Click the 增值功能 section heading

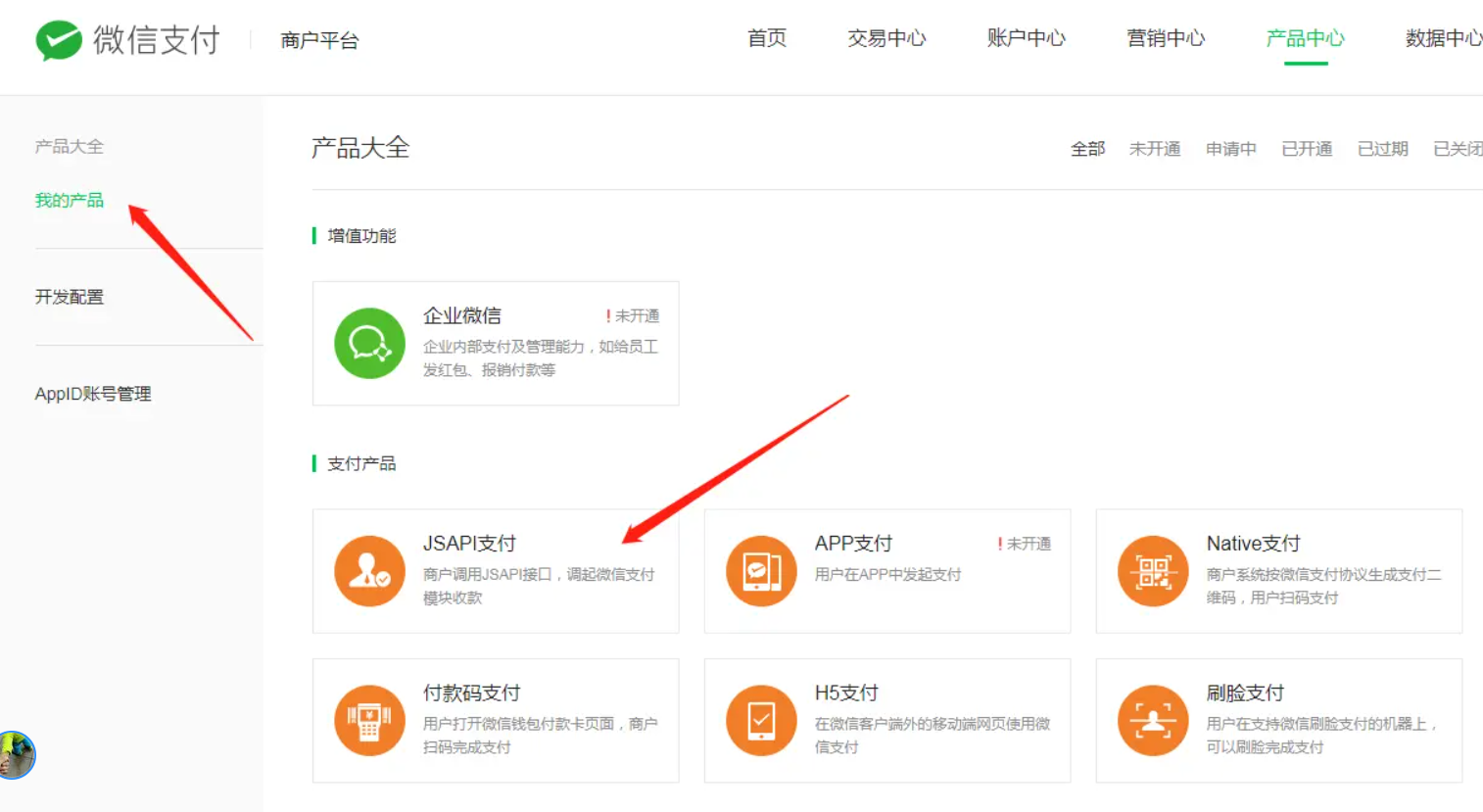(x=361, y=236)
